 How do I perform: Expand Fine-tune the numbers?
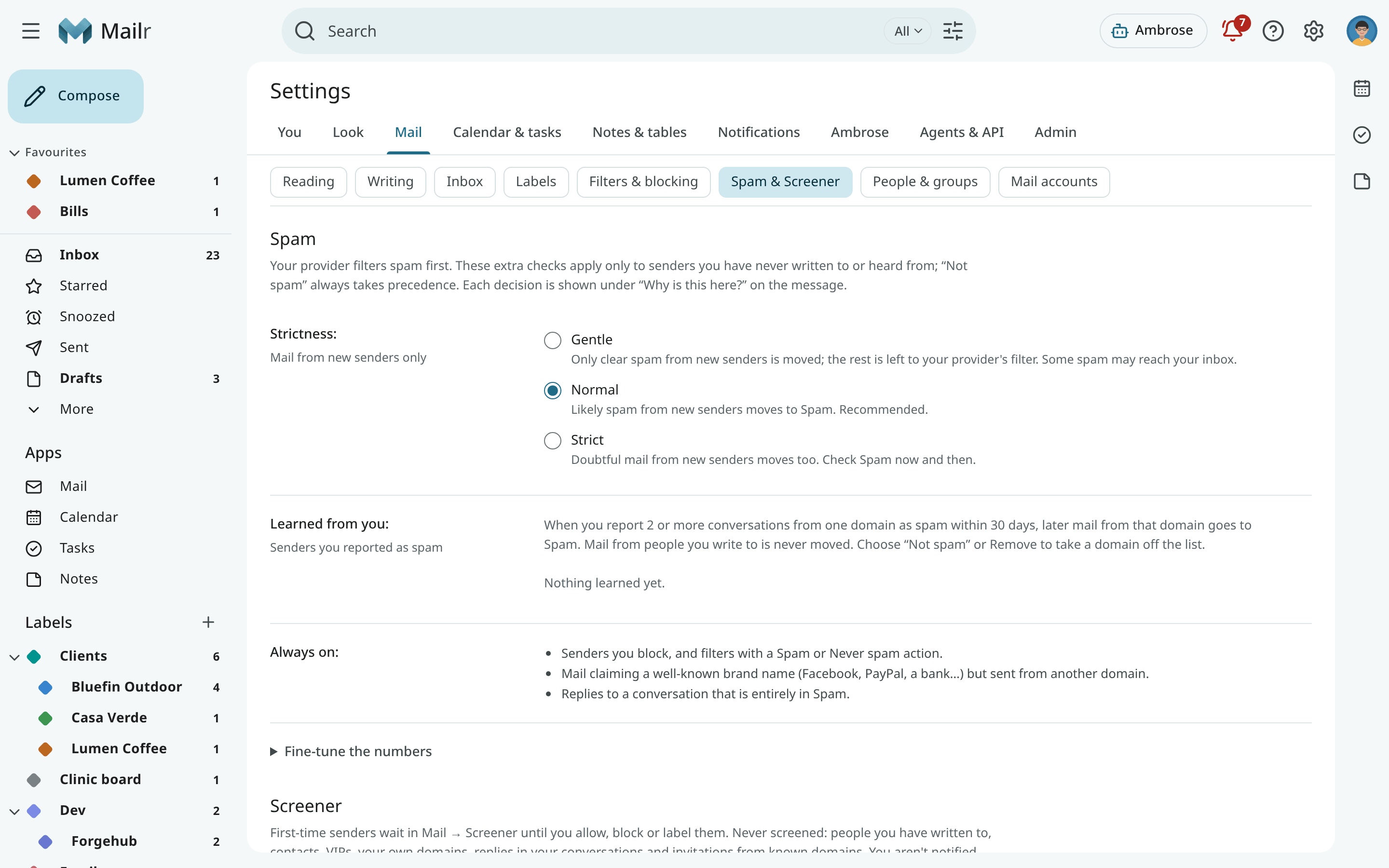pos(351,751)
